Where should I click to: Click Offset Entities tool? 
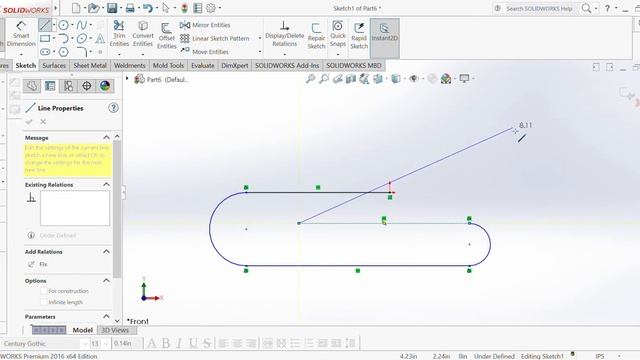(x=167, y=36)
